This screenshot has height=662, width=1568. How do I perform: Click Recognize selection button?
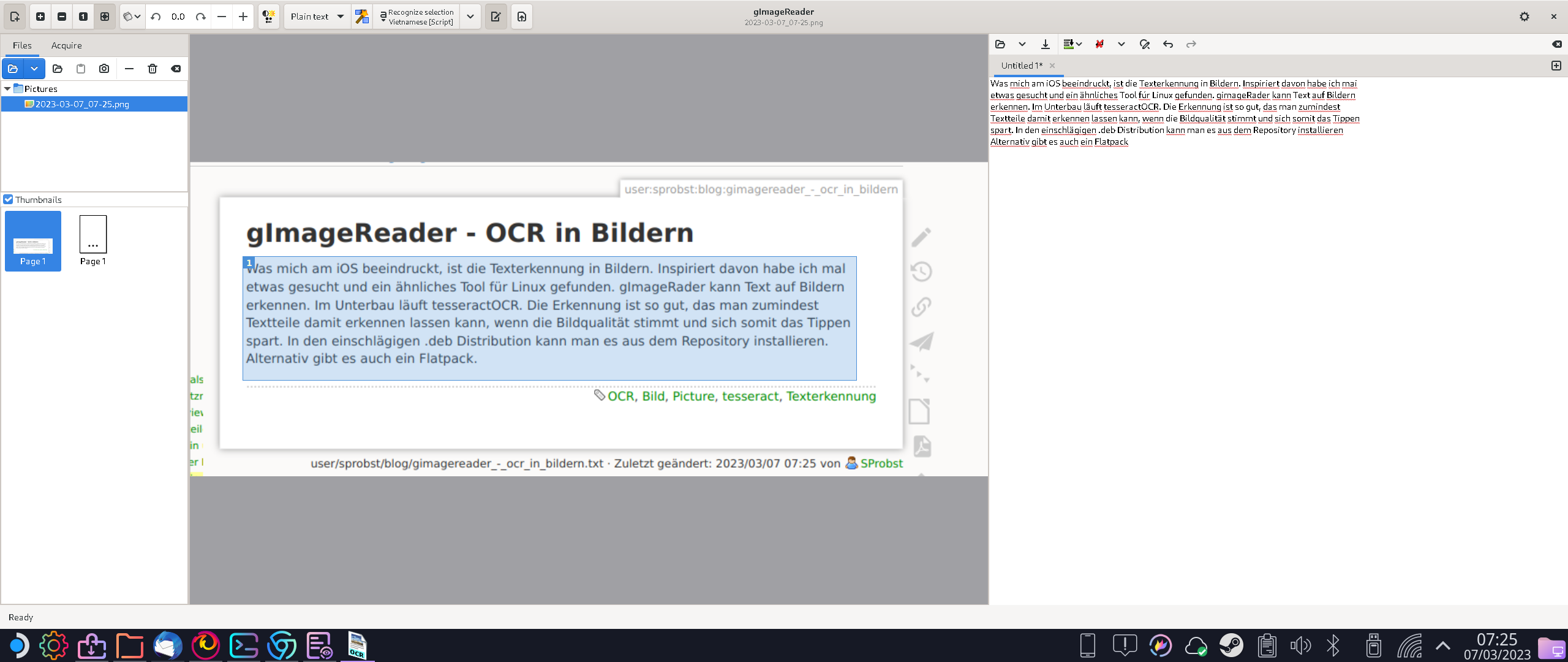pyautogui.click(x=417, y=17)
